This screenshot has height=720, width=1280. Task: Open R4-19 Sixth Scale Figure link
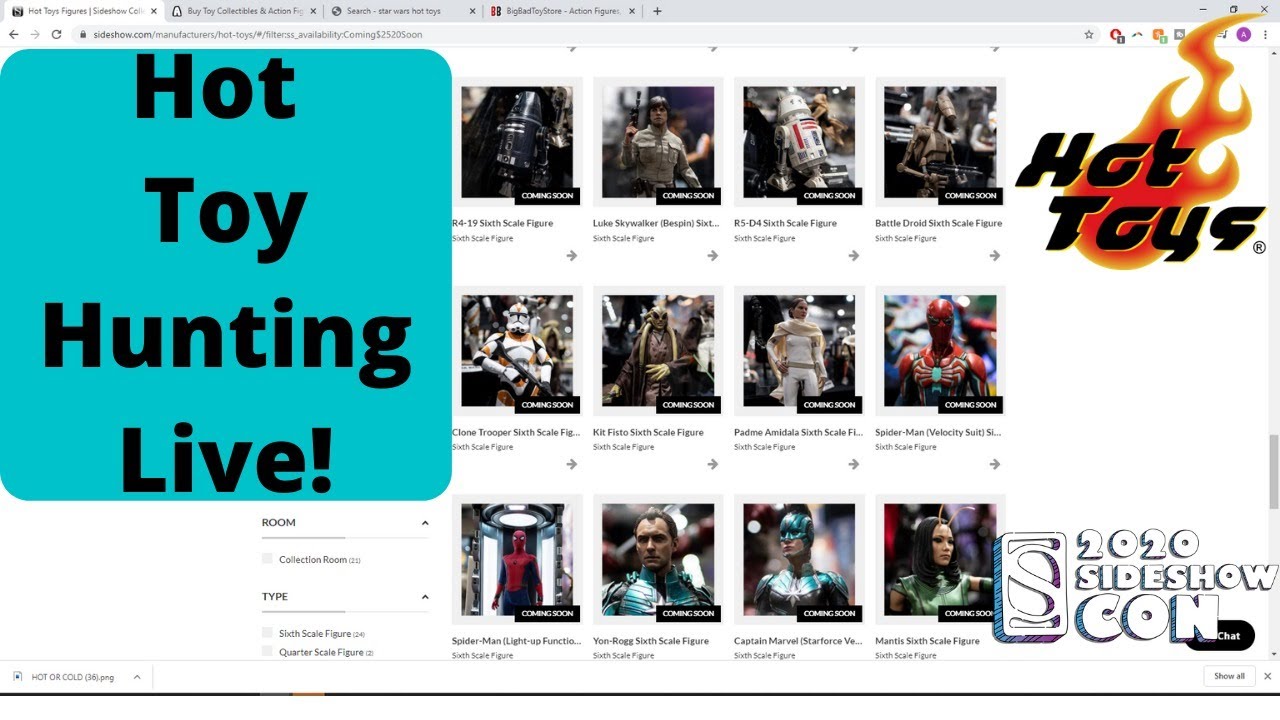(502, 223)
